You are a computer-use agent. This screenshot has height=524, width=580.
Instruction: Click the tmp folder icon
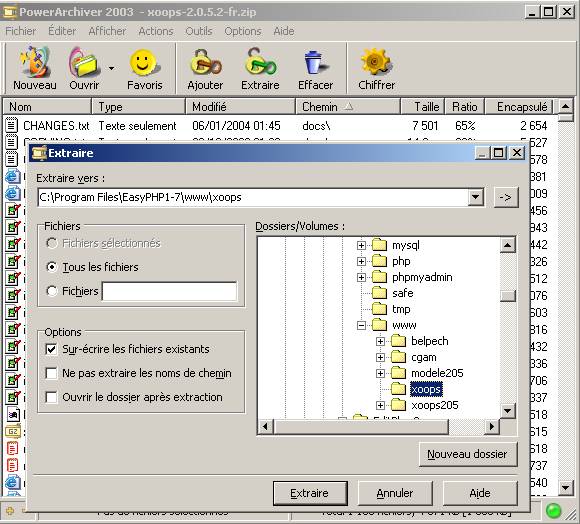click(379, 309)
